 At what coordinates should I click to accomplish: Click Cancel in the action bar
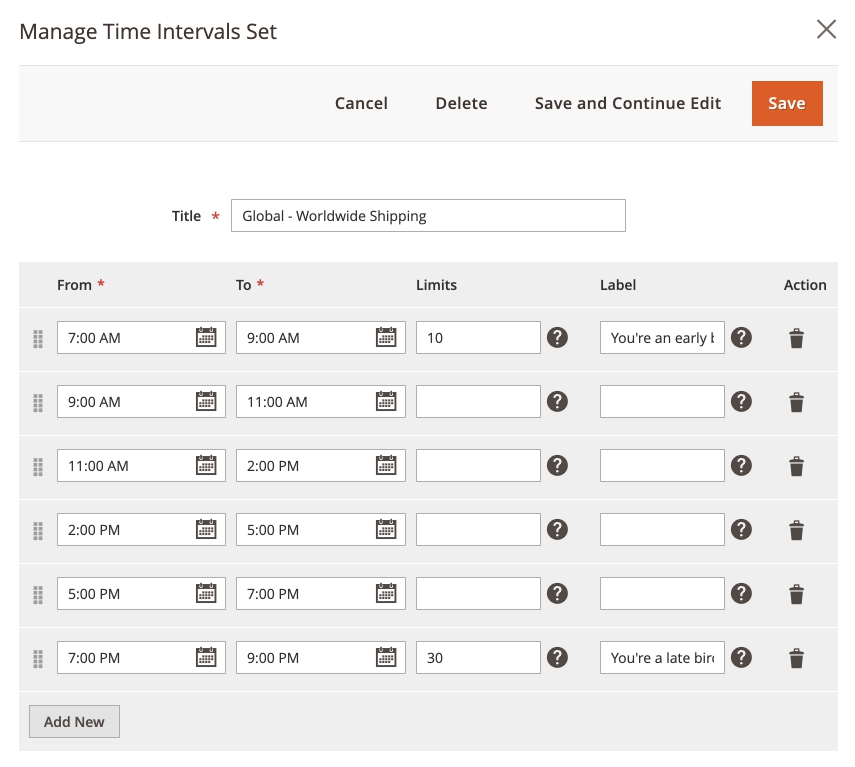coord(361,104)
